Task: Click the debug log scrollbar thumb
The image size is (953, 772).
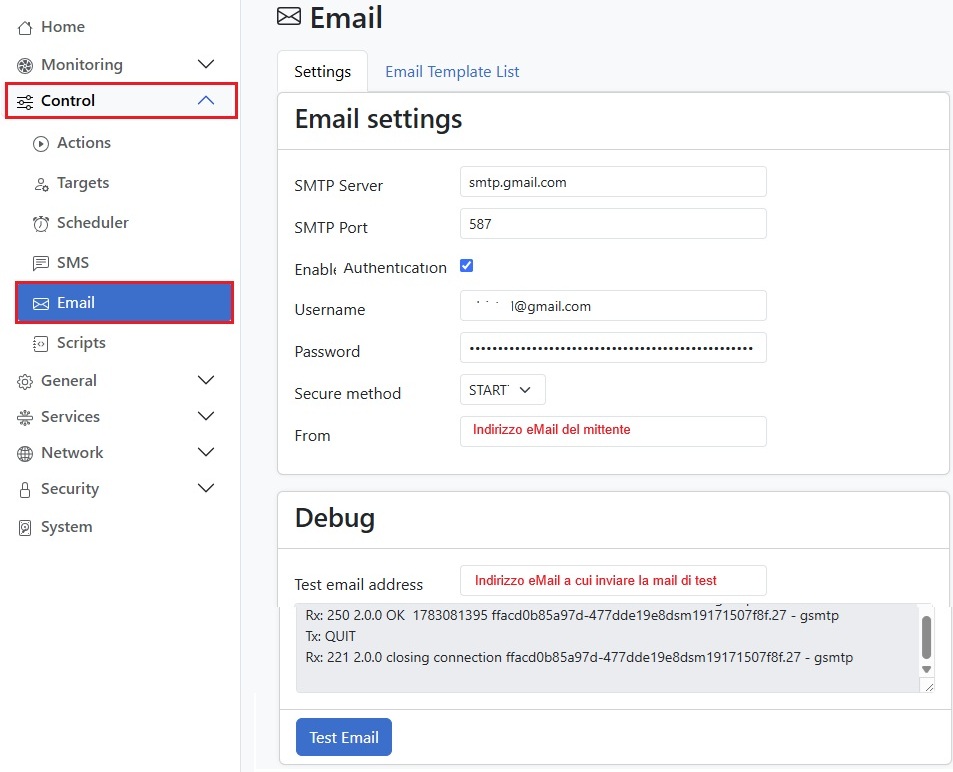Action: pos(926,637)
